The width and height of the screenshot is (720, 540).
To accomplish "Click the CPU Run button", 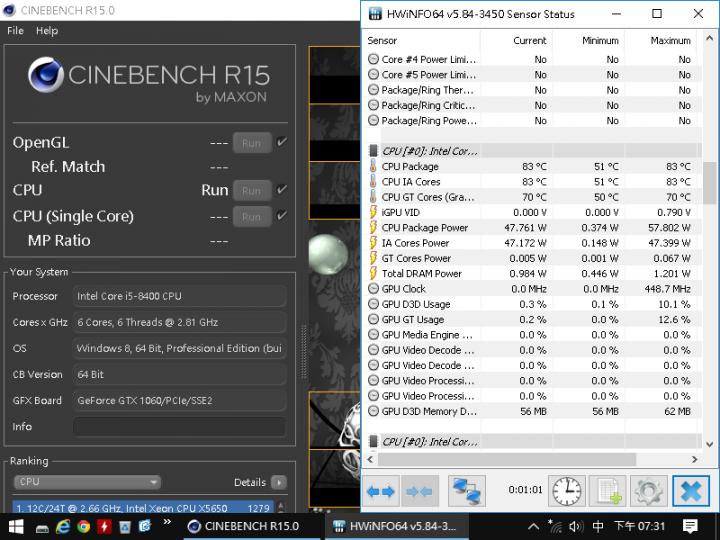I will pos(252,191).
